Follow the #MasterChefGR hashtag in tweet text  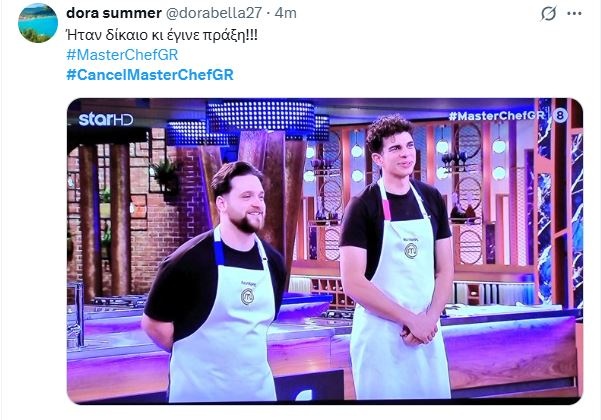122,55
